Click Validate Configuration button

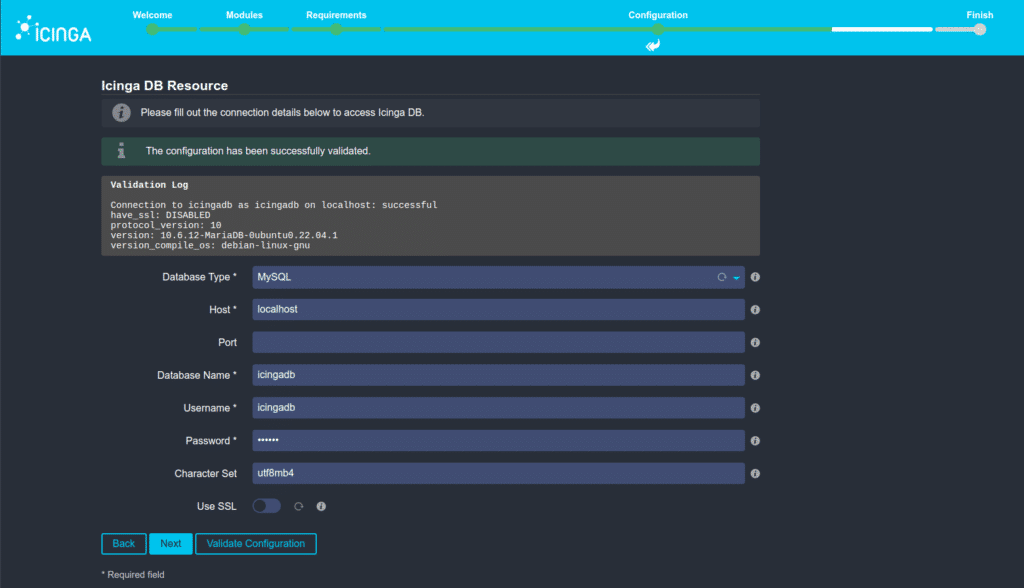point(255,544)
